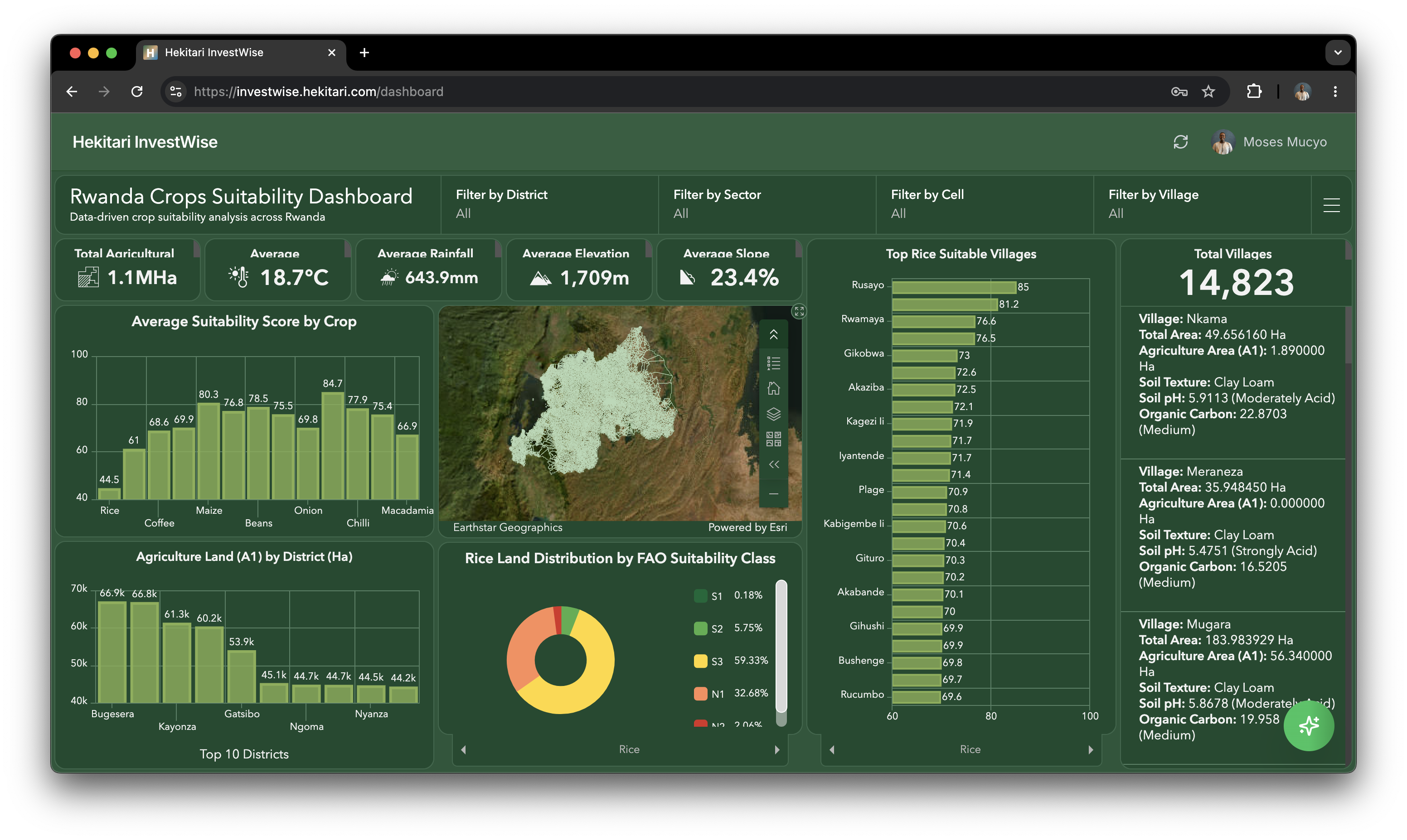Bookmark this page with star
Viewport: 1407px width, 840px height.
pyautogui.click(x=1208, y=92)
